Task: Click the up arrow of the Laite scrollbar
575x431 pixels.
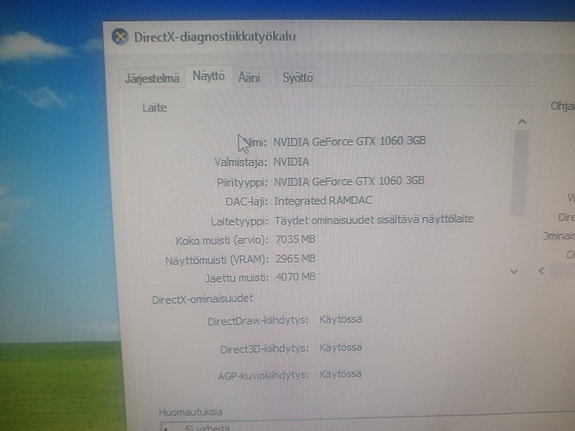Action: (x=522, y=122)
